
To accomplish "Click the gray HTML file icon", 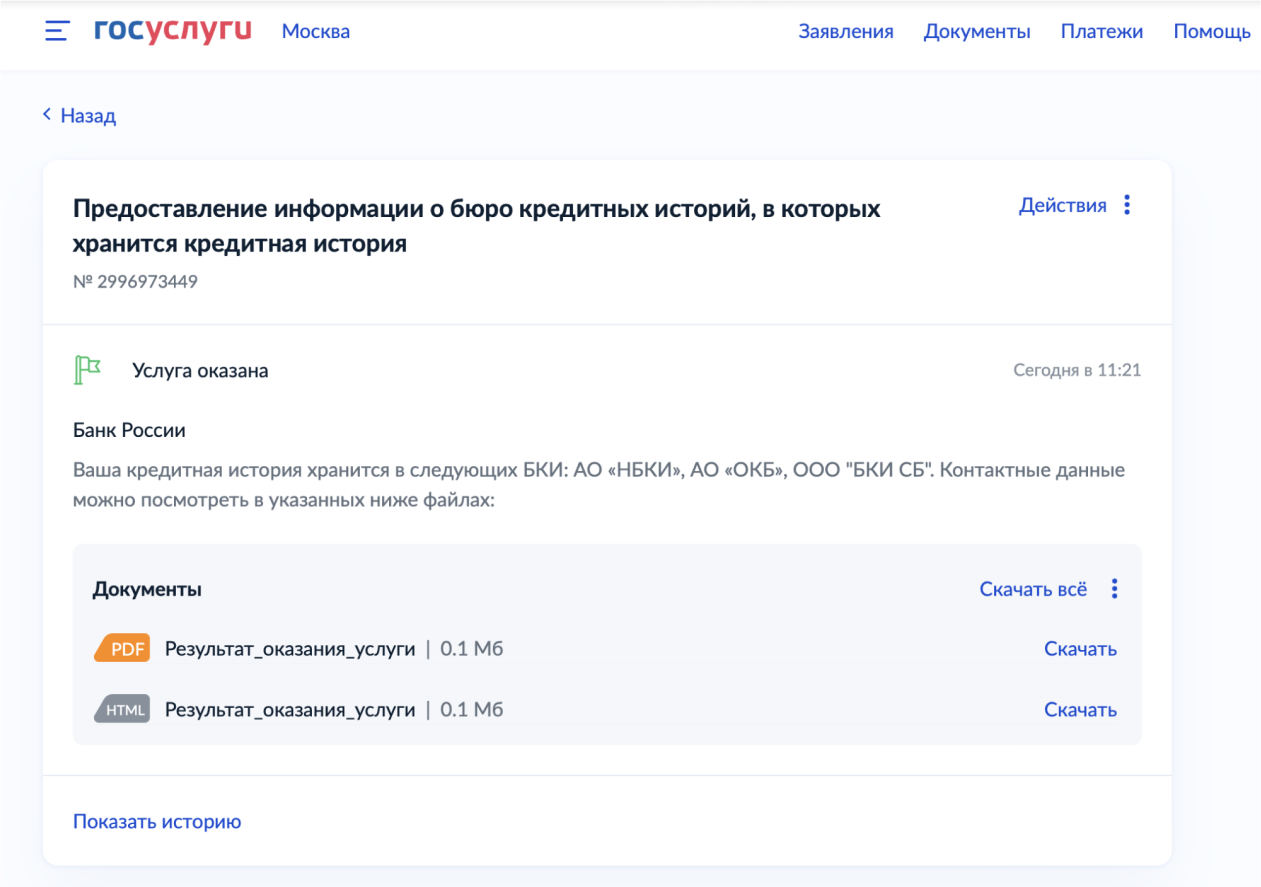I will [x=121, y=710].
